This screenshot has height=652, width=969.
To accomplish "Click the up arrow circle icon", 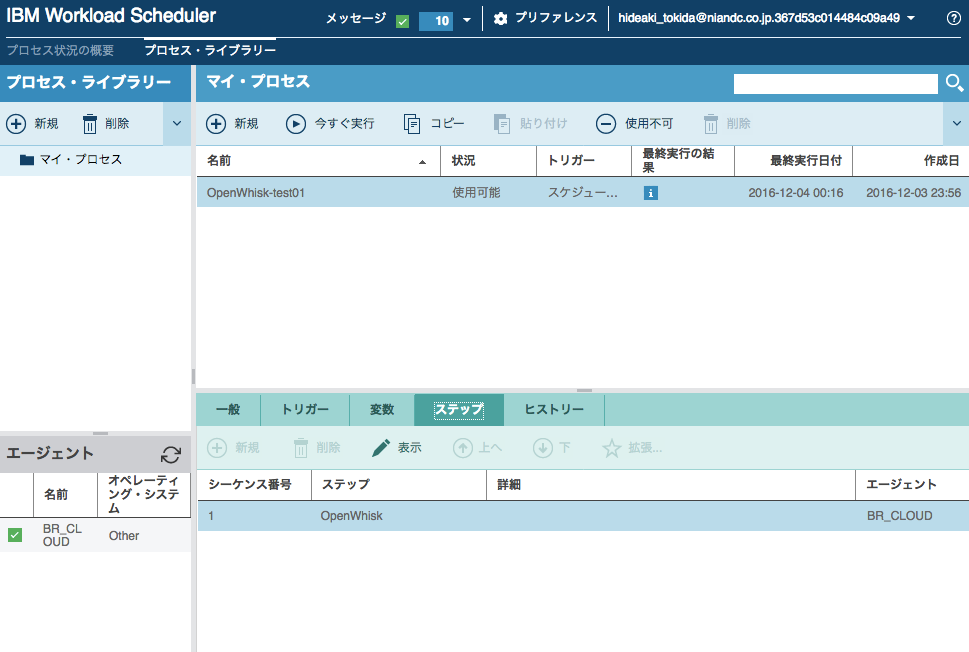I will 463,447.
